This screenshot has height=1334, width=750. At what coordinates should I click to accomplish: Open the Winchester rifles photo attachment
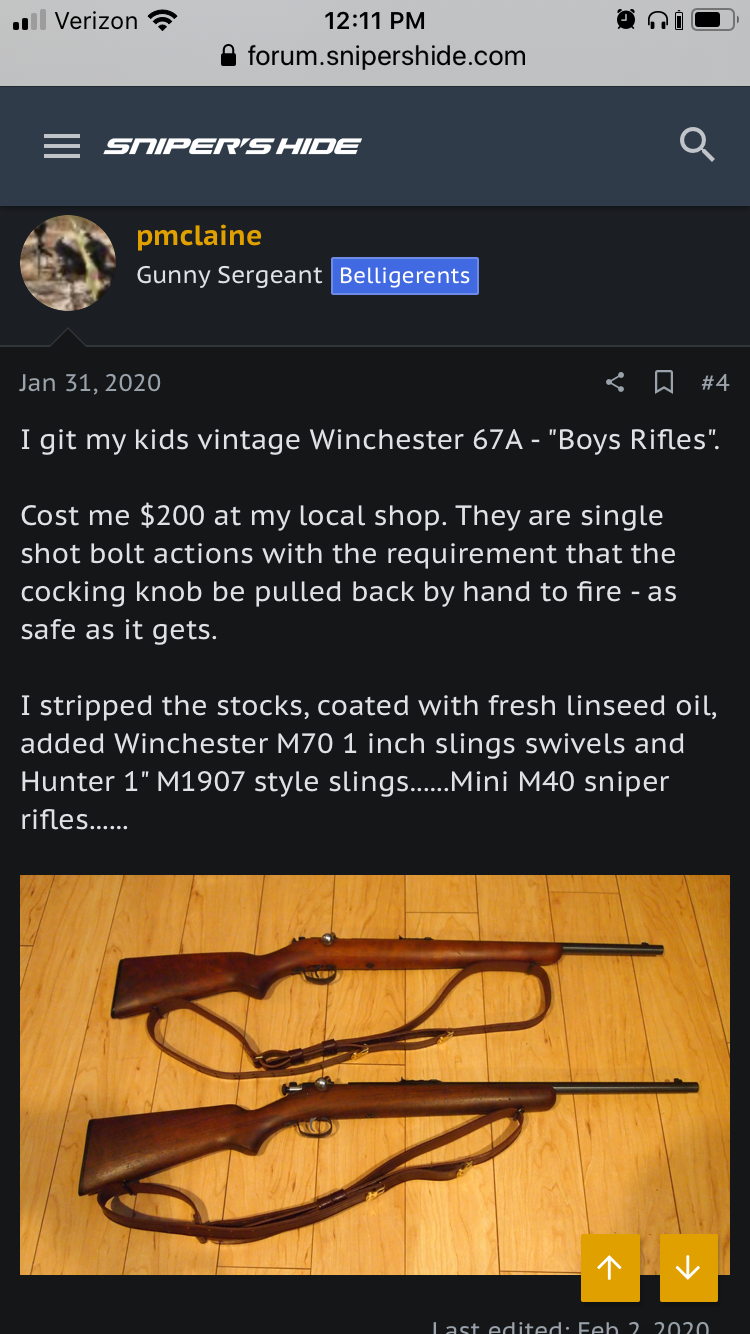click(375, 1074)
